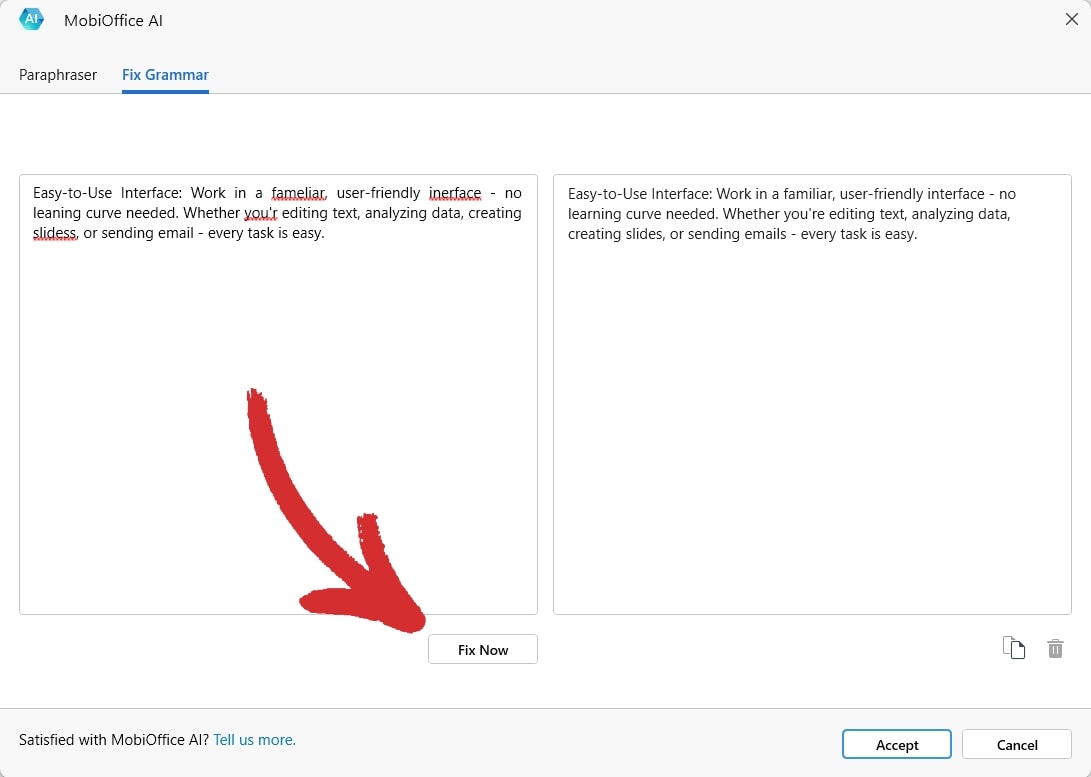The height and width of the screenshot is (777, 1091).
Task: Select the Fix Grammar tab
Action: pos(164,75)
